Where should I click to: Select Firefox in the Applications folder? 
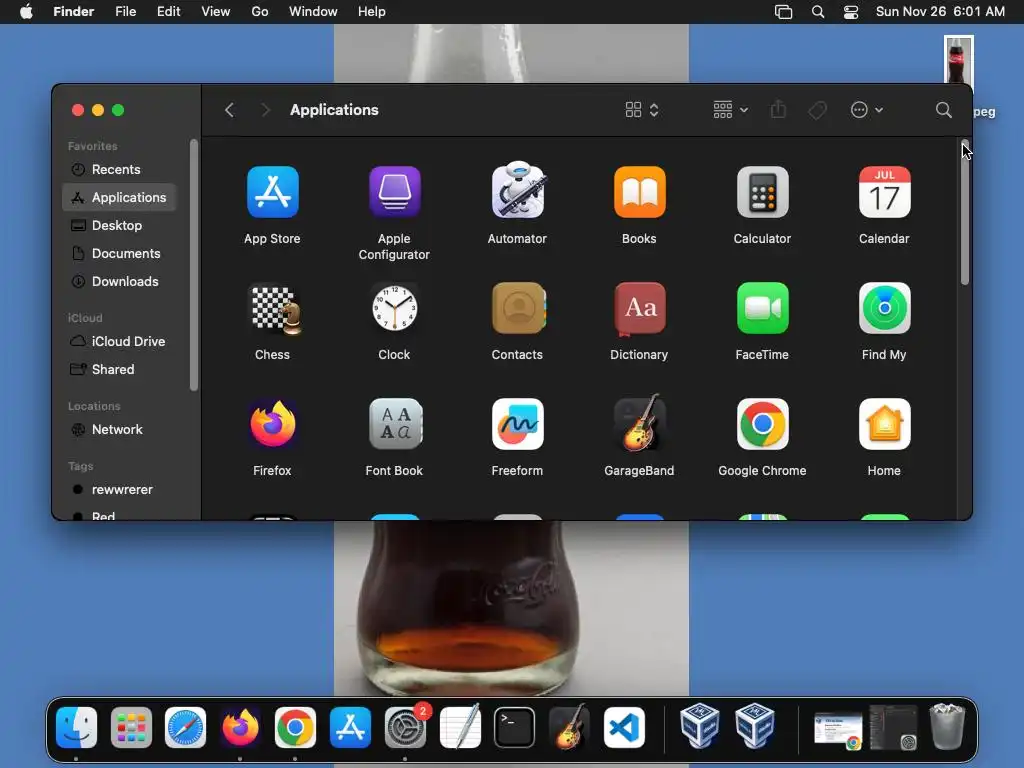pyautogui.click(x=272, y=424)
